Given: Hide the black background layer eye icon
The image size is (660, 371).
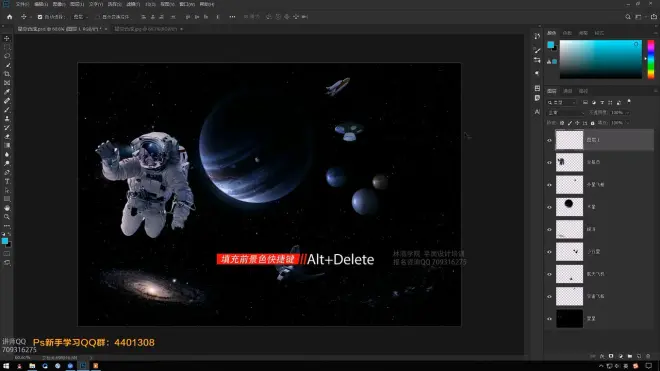Looking at the screenshot, I should (x=549, y=319).
